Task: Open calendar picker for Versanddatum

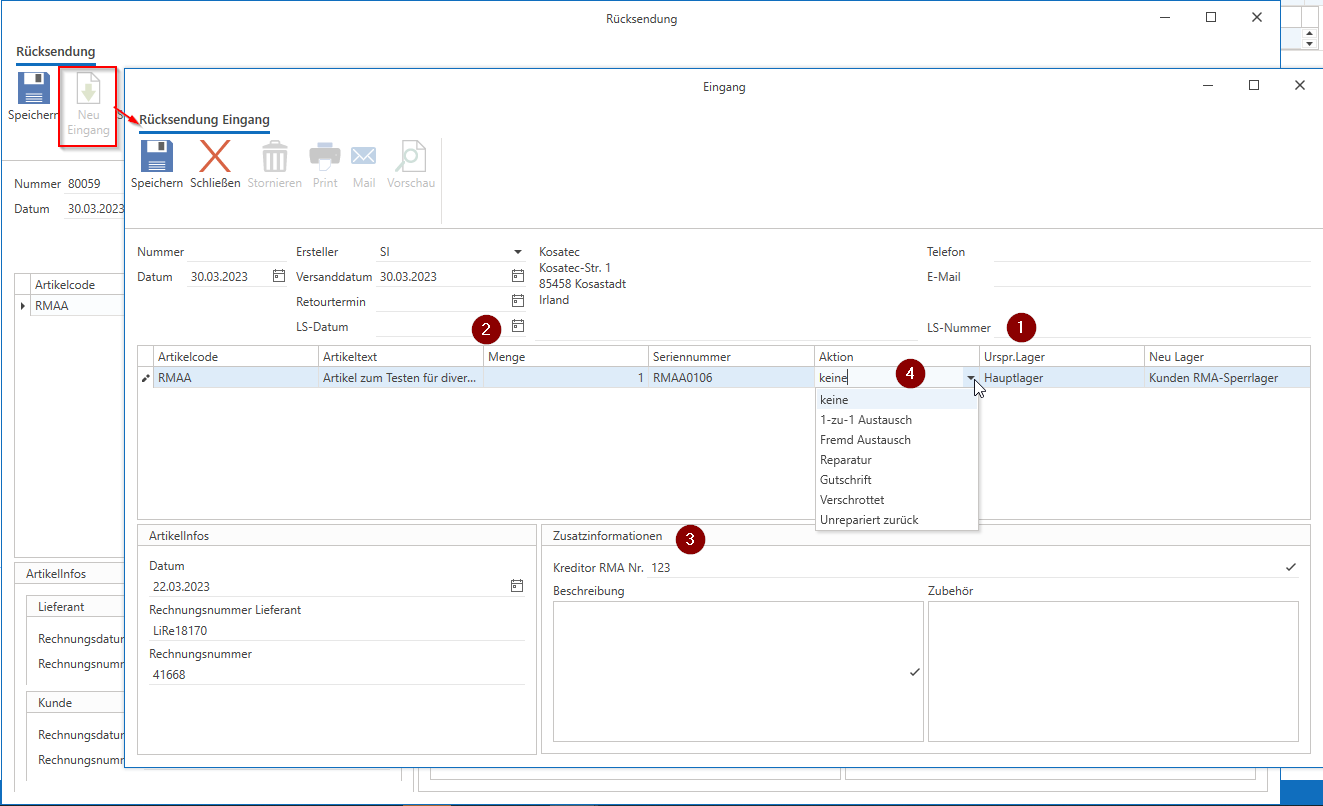Action: pos(517,276)
